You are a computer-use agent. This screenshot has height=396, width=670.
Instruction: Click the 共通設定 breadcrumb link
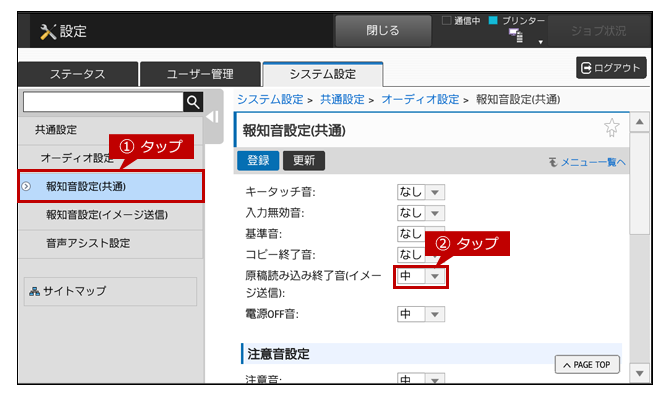342,100
